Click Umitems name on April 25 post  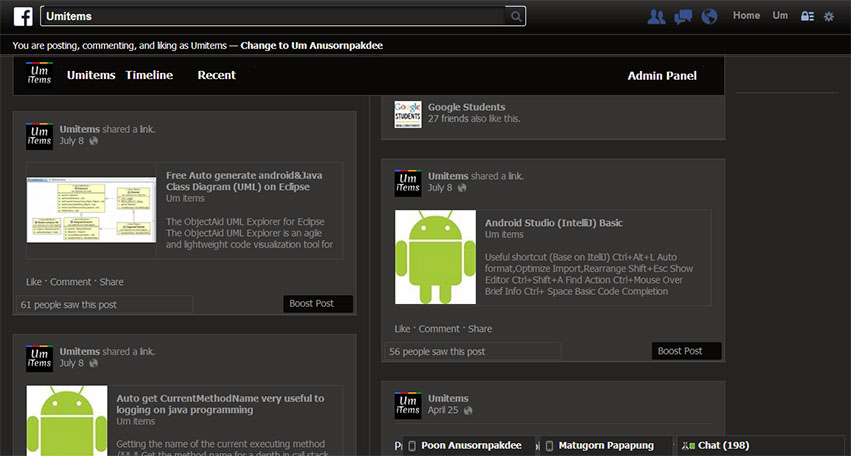[x=448, y=398]
